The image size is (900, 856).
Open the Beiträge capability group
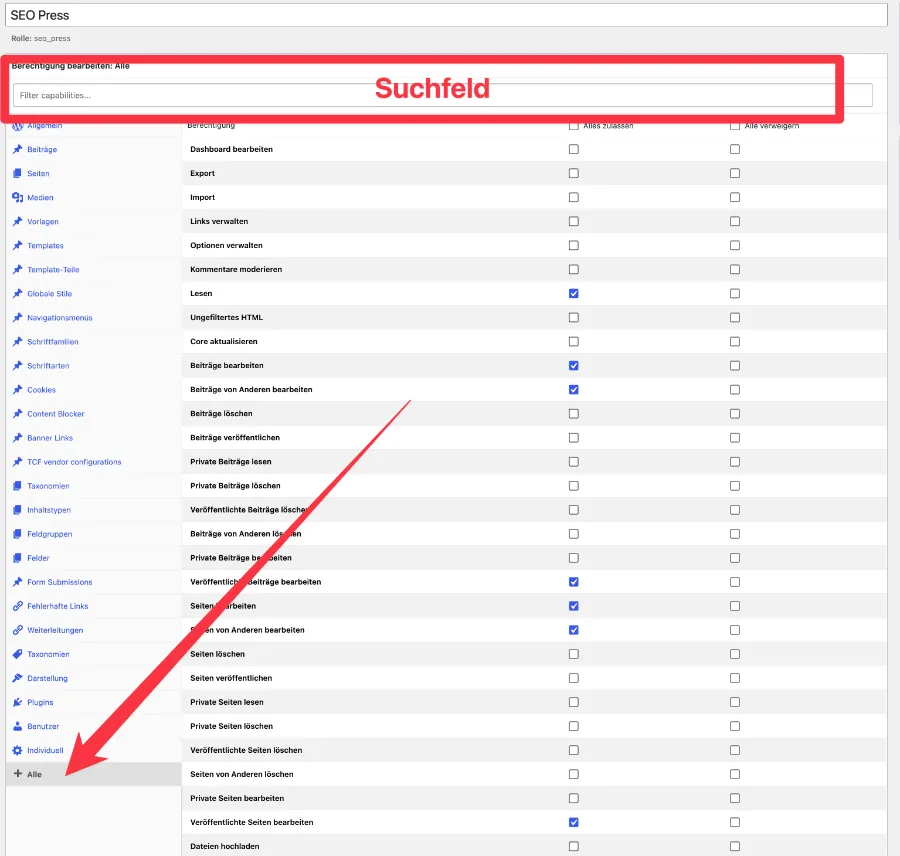[42, 149]
